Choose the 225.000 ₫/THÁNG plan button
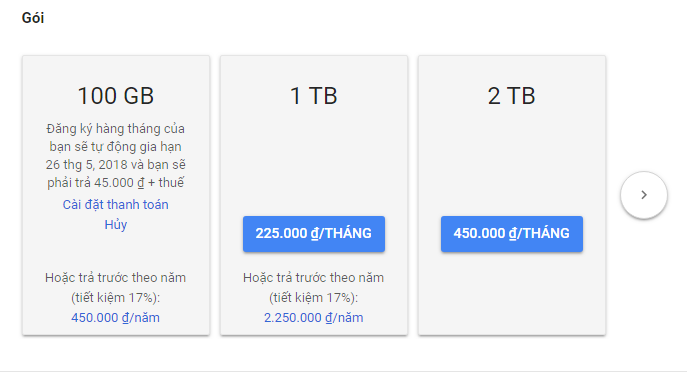Screen dimensions: 690x373 coord(314,234)
